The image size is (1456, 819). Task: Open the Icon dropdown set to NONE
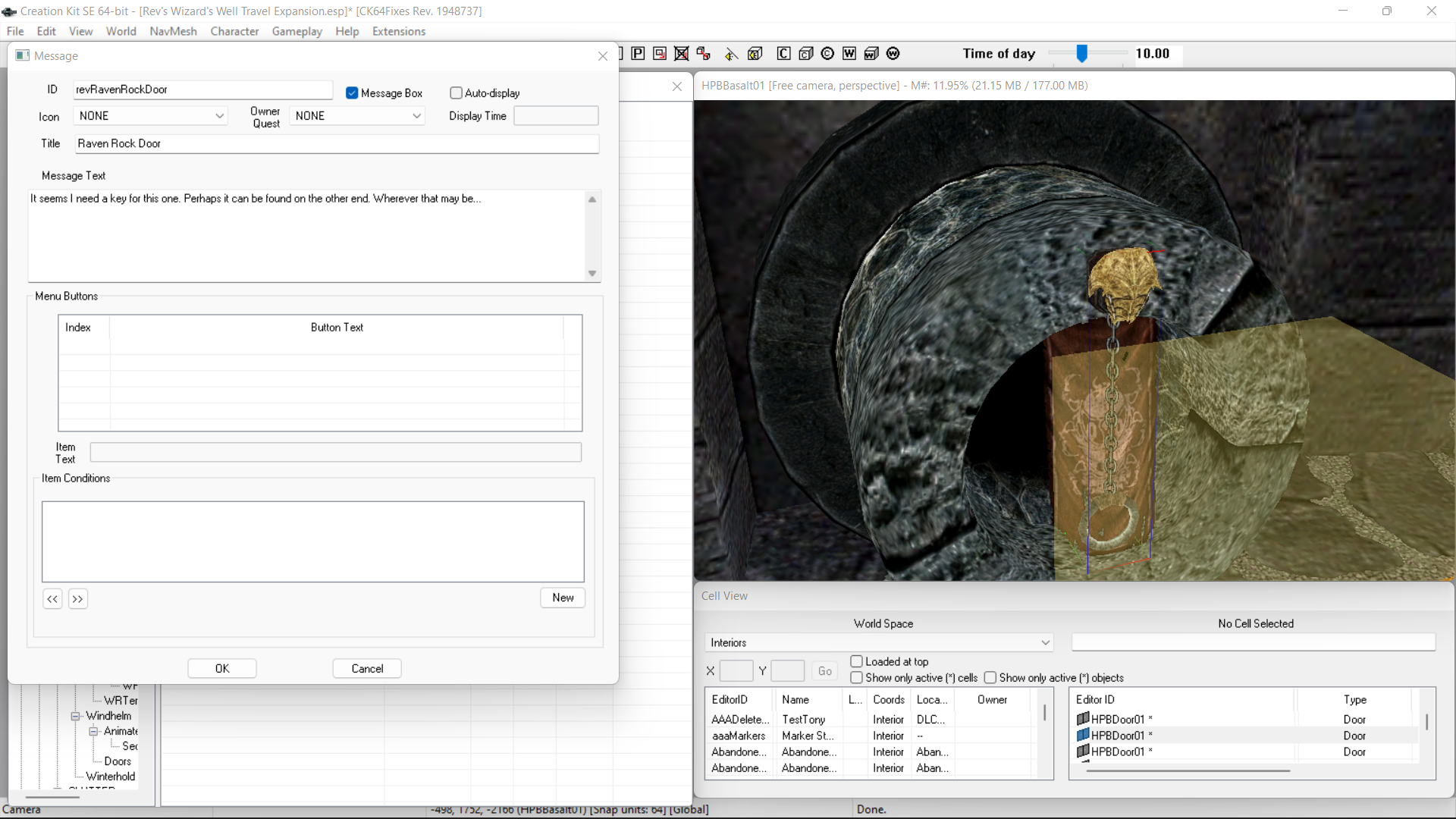click(x=151, y=116)
